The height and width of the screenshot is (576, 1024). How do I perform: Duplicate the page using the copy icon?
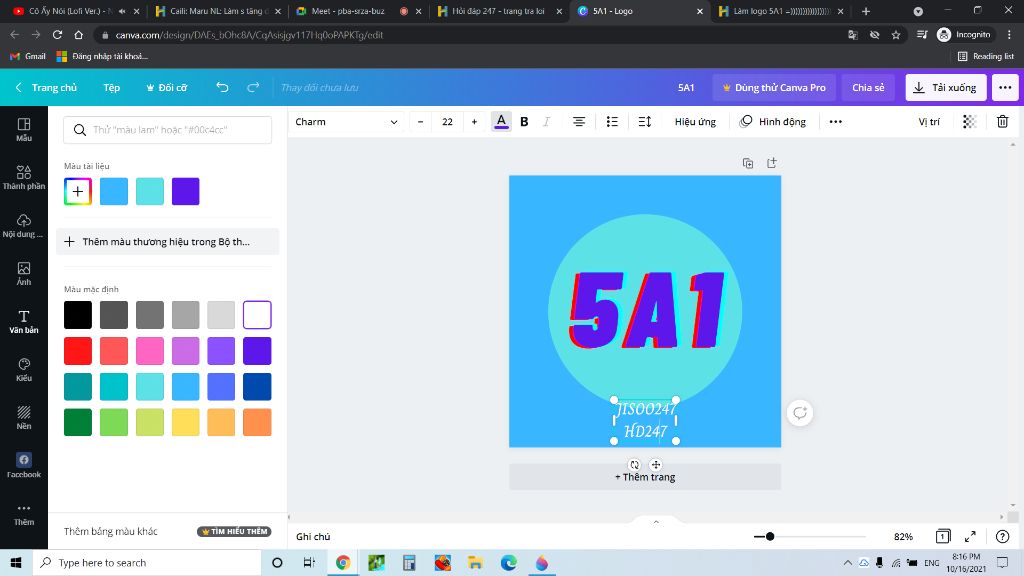click(748, 163)
